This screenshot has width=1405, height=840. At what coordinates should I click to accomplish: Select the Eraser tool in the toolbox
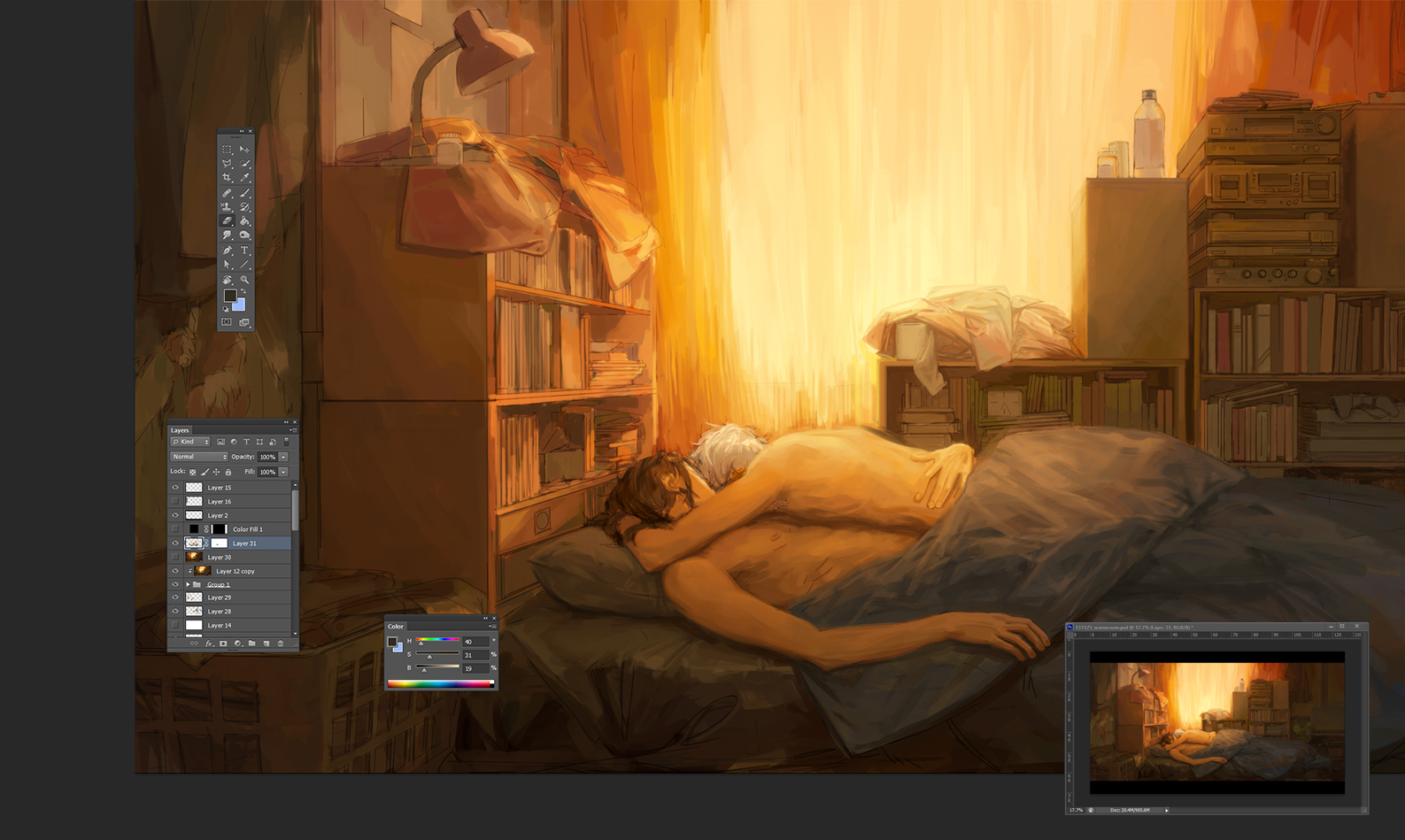tap(227, 221)
